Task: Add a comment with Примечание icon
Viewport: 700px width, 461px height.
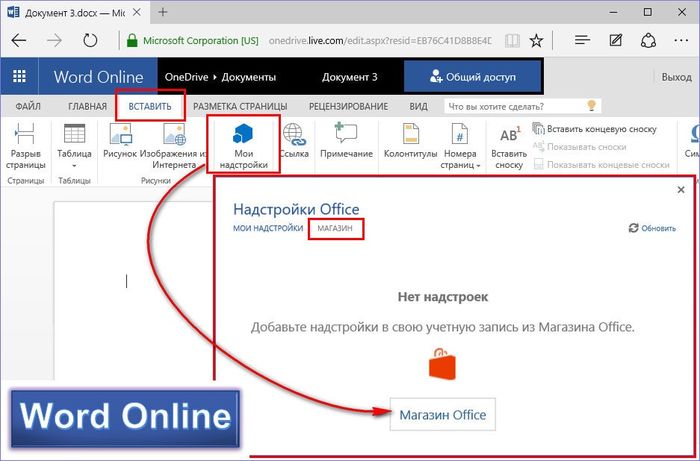Action: (x=347, y=144)
